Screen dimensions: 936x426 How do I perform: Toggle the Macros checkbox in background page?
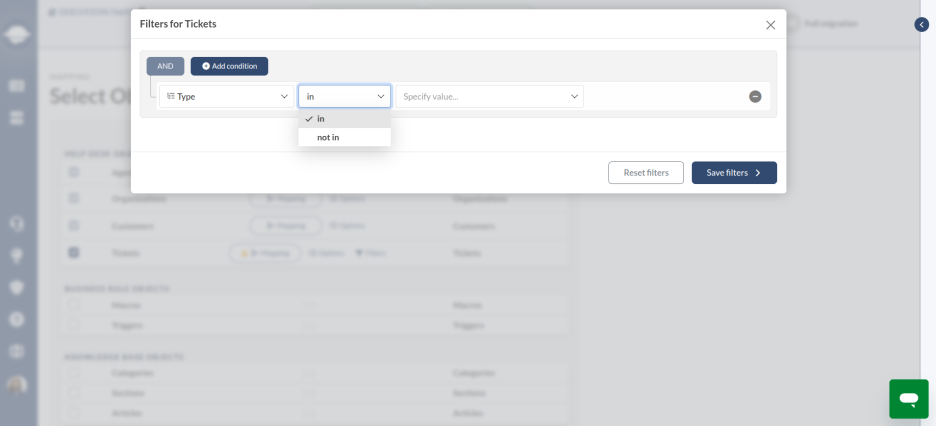pos(73,305)
